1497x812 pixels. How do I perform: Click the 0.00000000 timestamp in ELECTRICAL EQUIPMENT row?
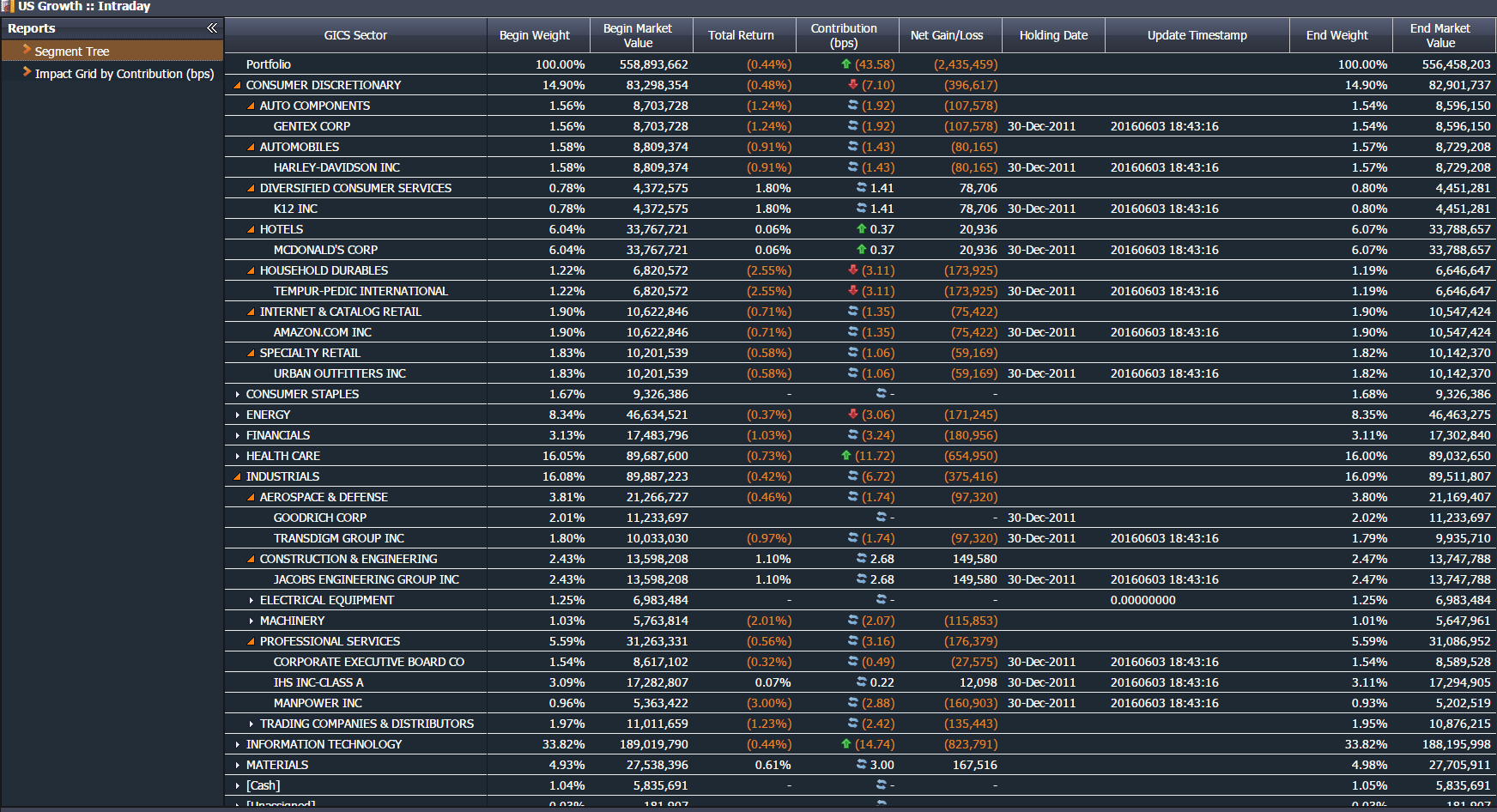[1143, 600]
